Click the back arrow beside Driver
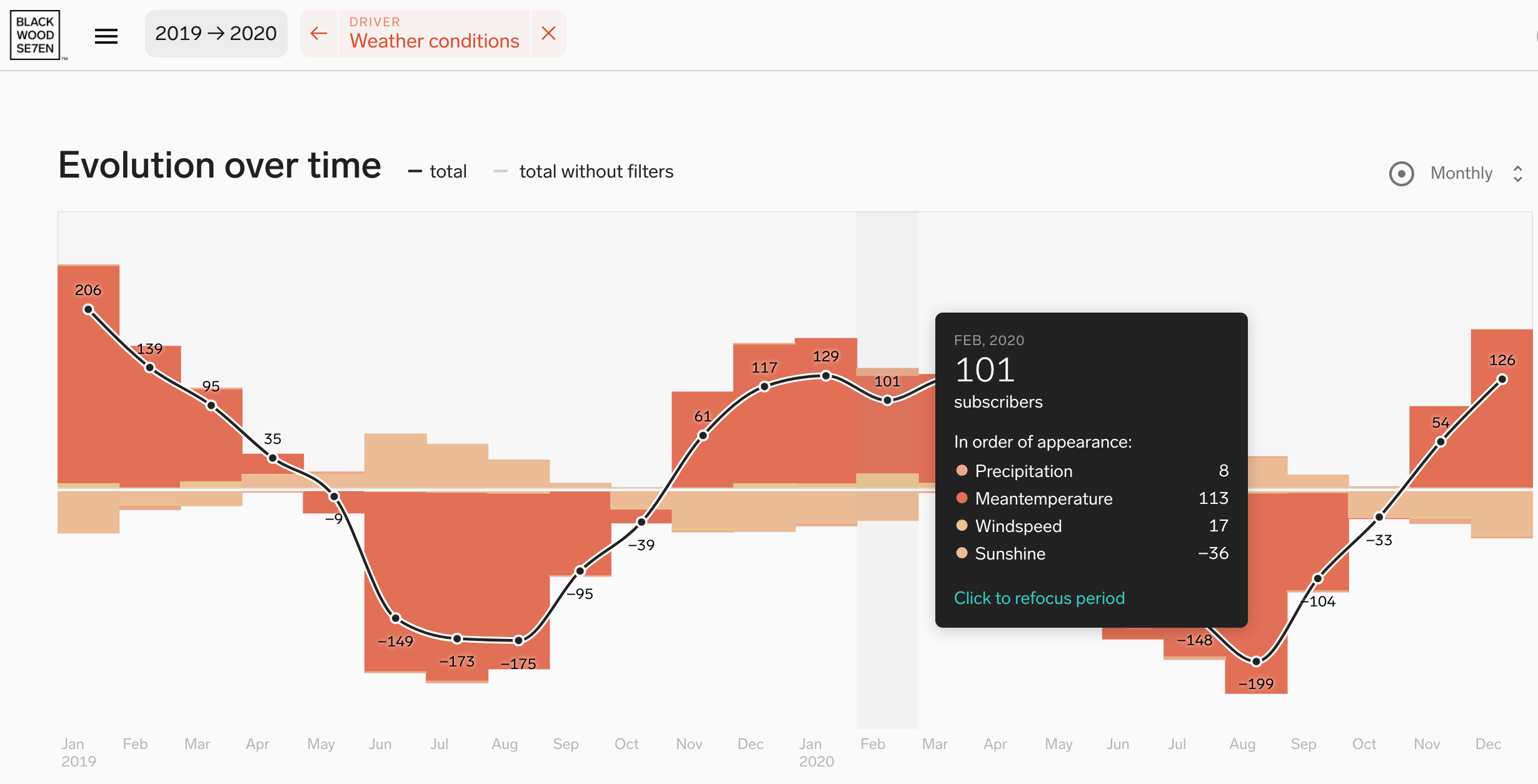 pyautogui.click(x=319, y=34)
